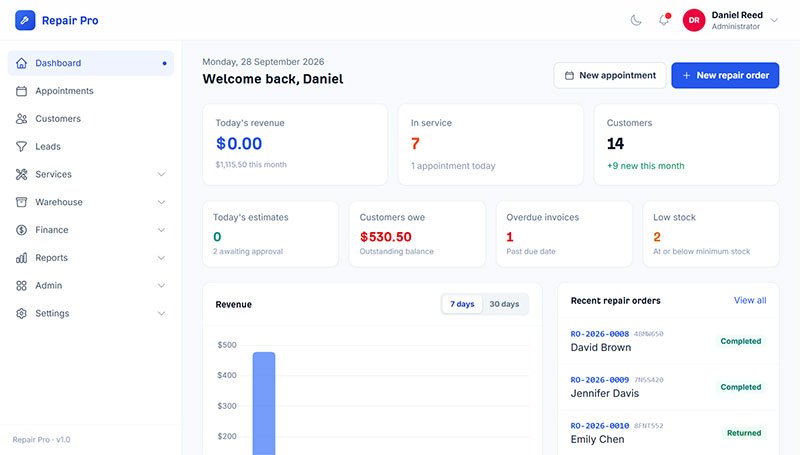Image resolution: width=800 pixels, height=455 pixels.
Task: Toggle dark mode moon icon
Action: pyautogui.click(x=636, y=20)
